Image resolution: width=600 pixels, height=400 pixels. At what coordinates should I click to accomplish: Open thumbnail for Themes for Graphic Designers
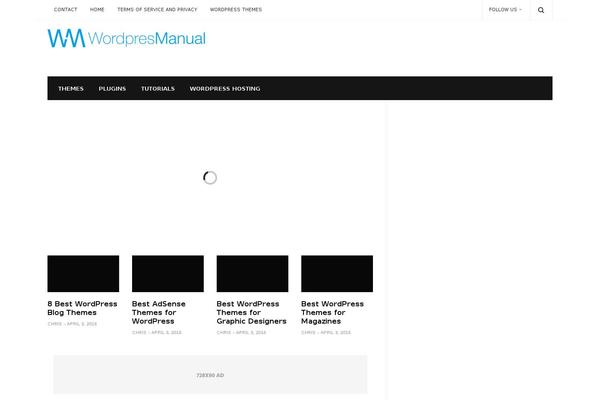pos(252,274)
